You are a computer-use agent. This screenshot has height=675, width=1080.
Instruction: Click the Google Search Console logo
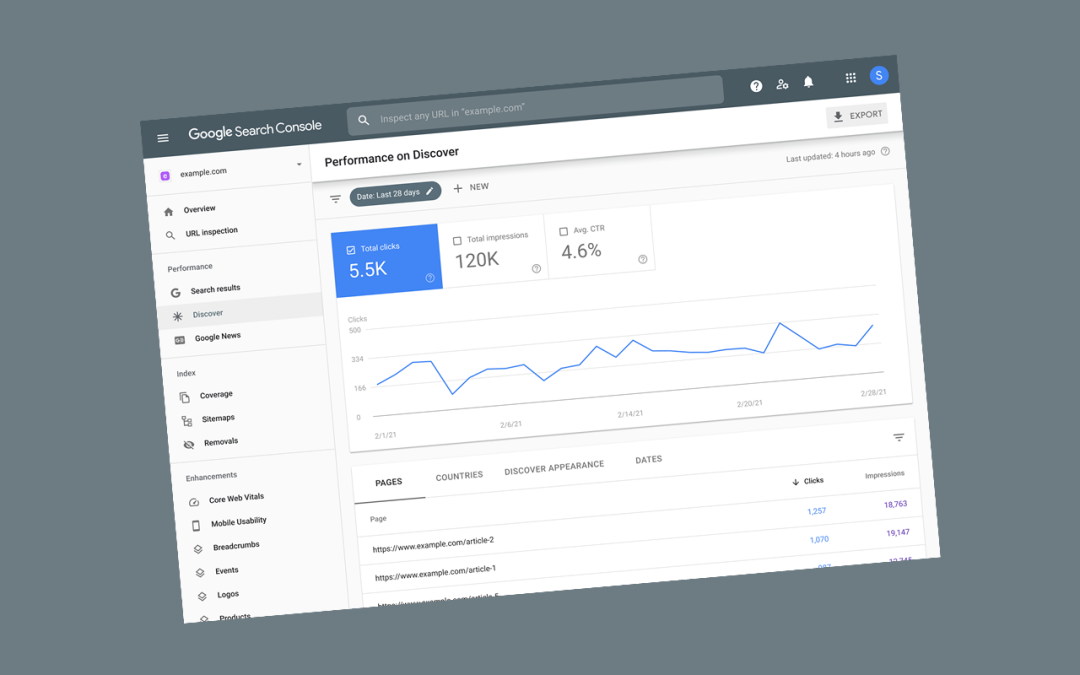pos(255,129)
